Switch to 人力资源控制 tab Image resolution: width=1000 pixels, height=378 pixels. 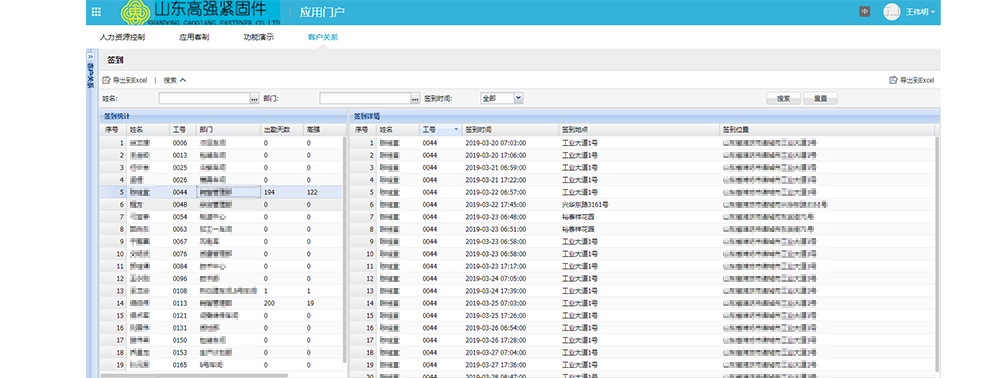coord(122,37)
